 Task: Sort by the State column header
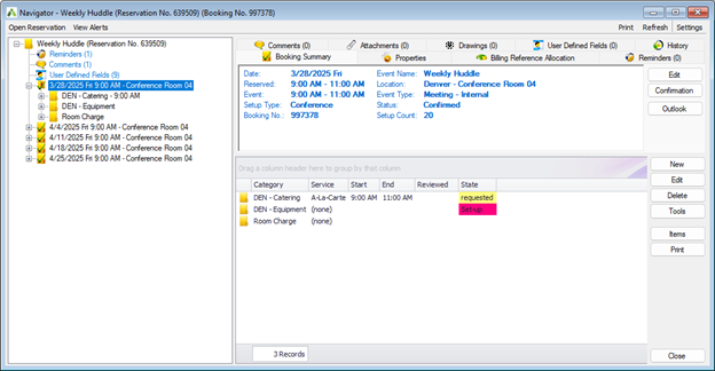coord(477,185)
